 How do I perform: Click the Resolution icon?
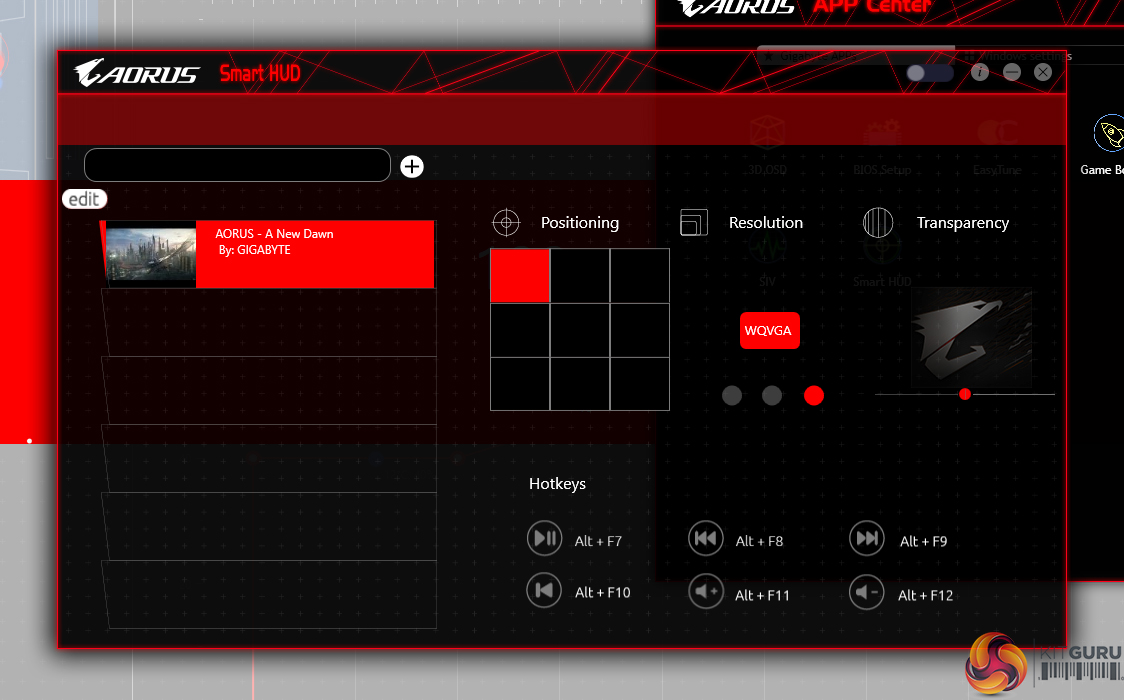click(693, 223)
